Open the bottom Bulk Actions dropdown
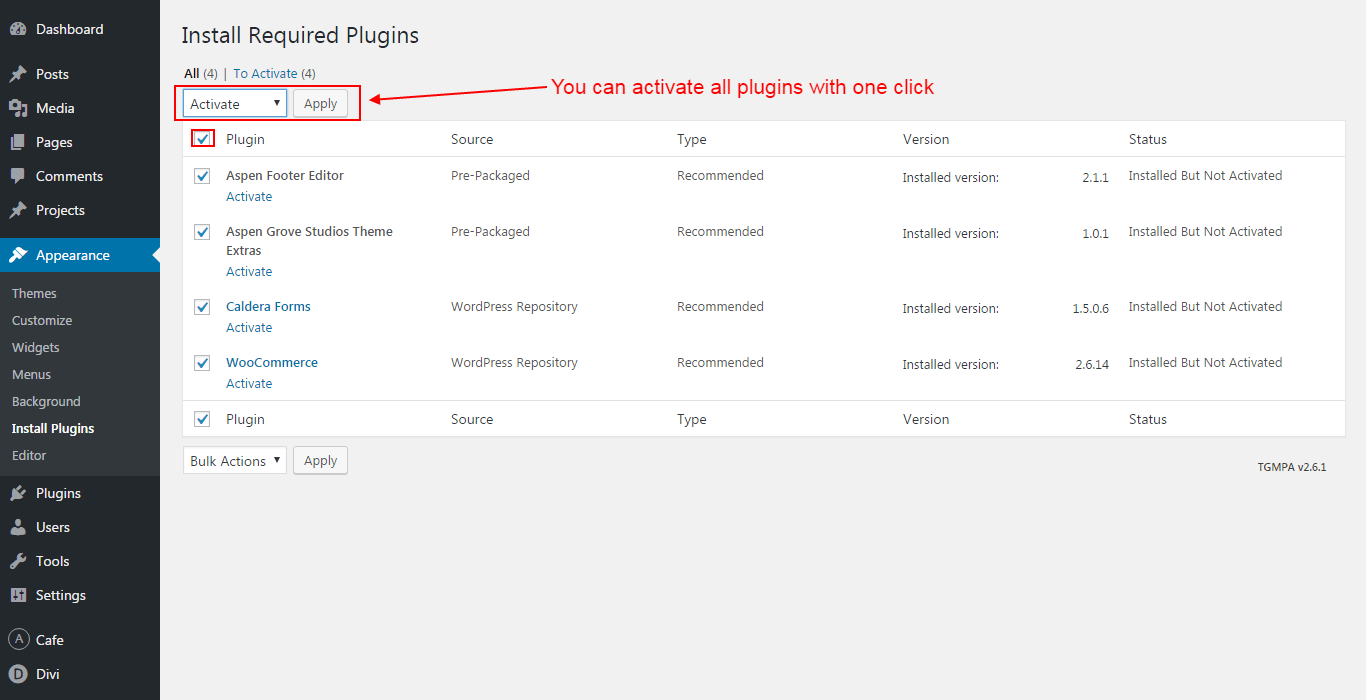 point(235,461)
